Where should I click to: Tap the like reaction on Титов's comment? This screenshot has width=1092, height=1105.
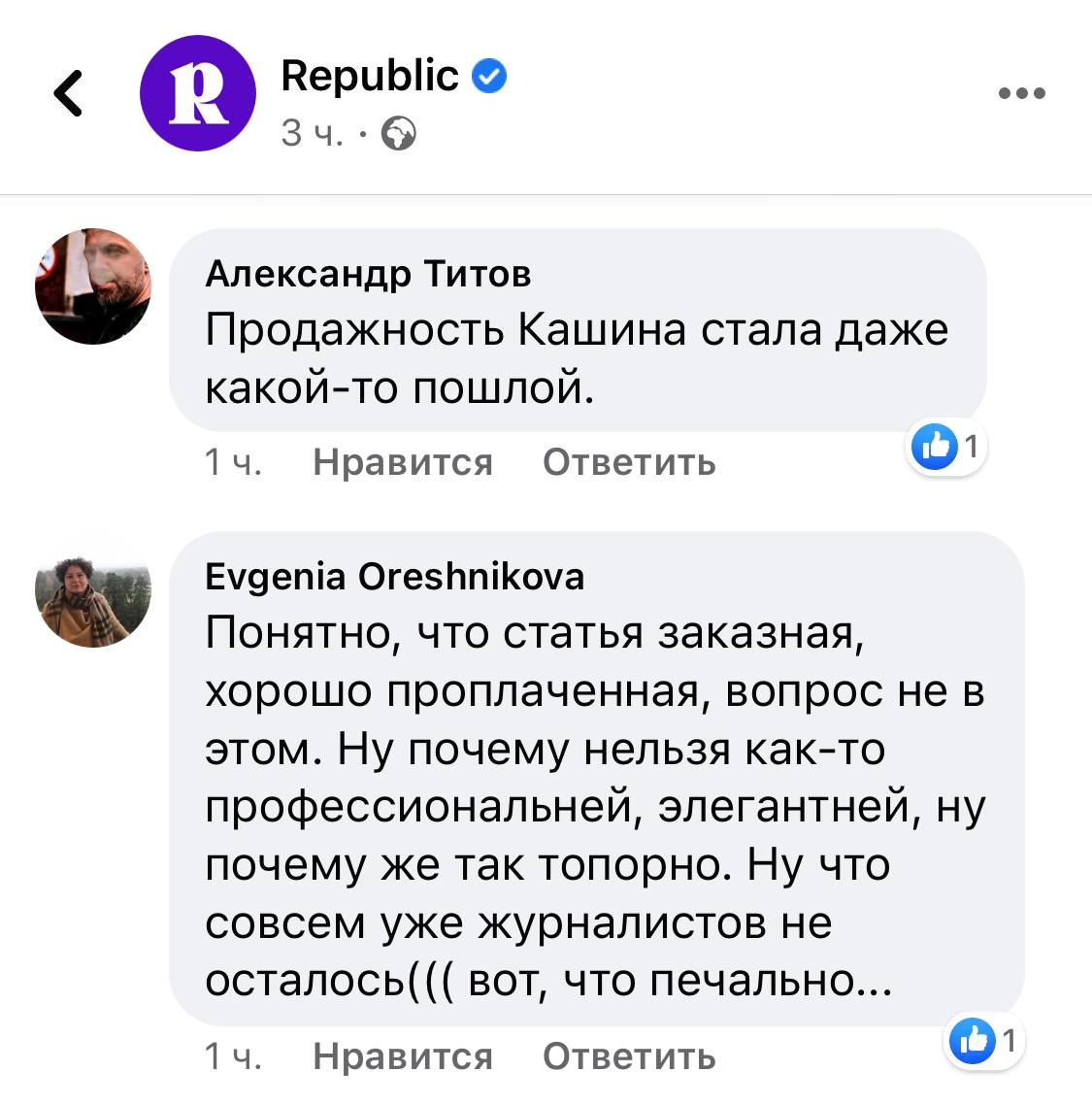(x=935, y=447)
